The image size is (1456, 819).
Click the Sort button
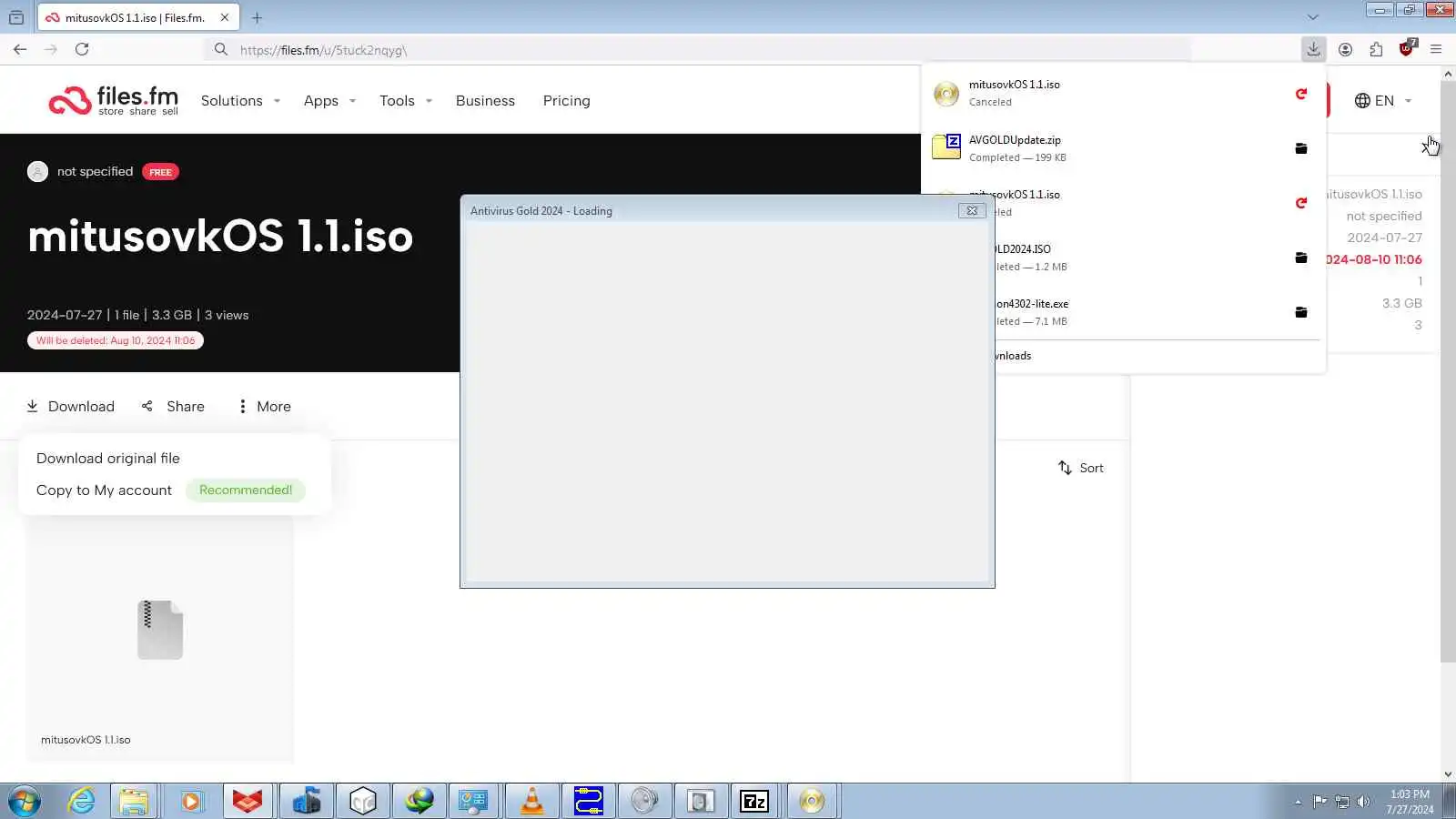[1080, 468]
